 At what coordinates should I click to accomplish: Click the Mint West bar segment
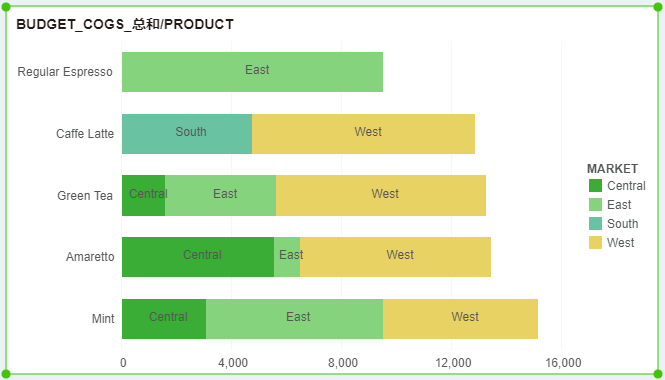click(461, 319)
